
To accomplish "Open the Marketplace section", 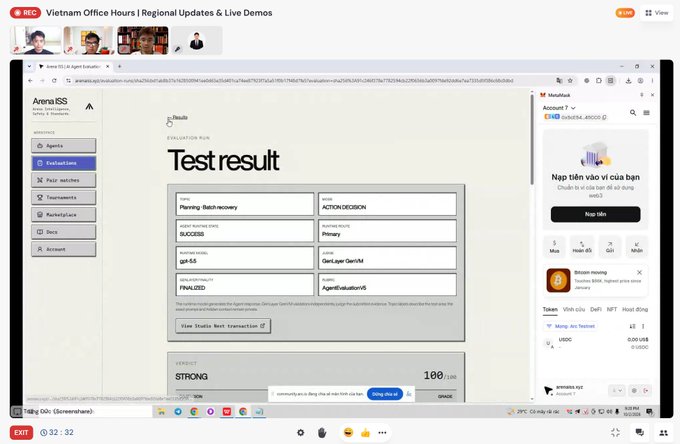I will point(64,215).
